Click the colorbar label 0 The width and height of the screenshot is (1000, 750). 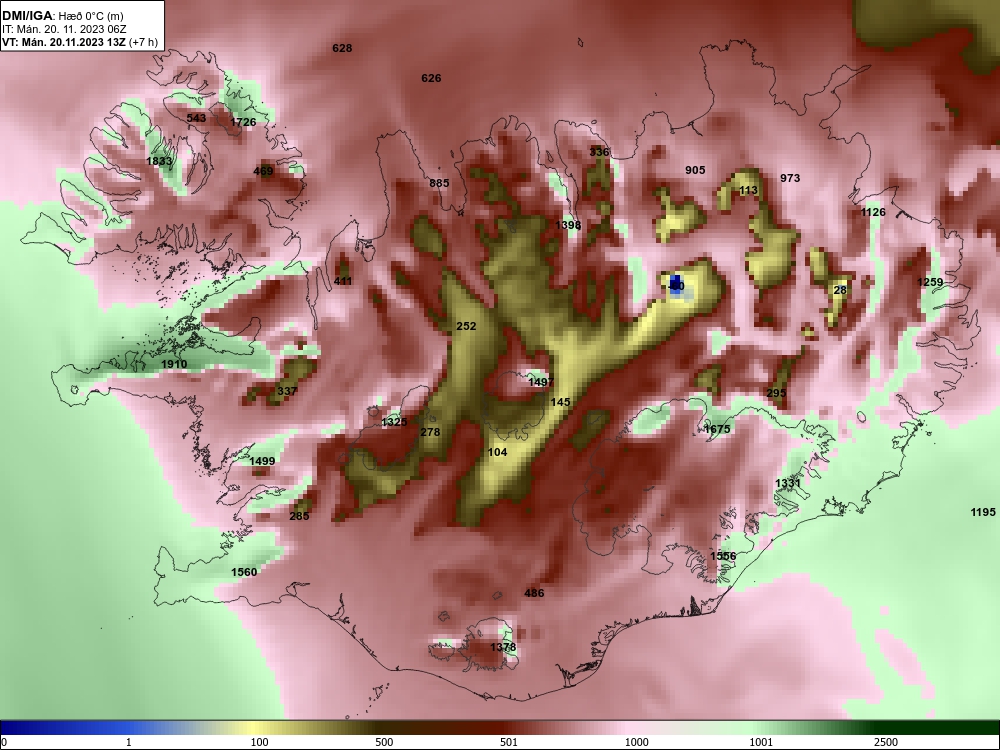point(4,742)
